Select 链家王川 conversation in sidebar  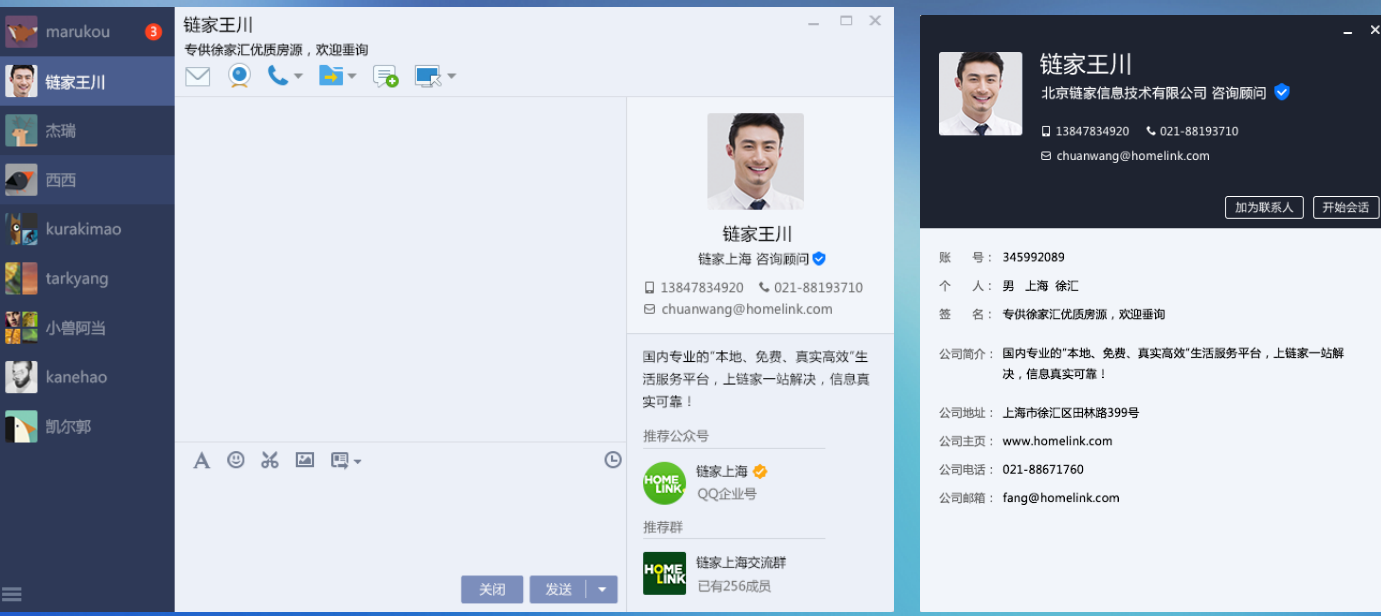[87, 82]
